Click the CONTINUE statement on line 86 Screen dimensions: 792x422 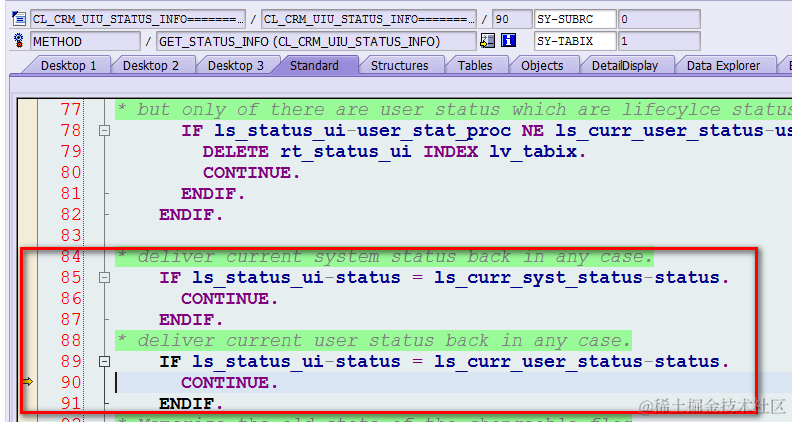click(229, 299)
